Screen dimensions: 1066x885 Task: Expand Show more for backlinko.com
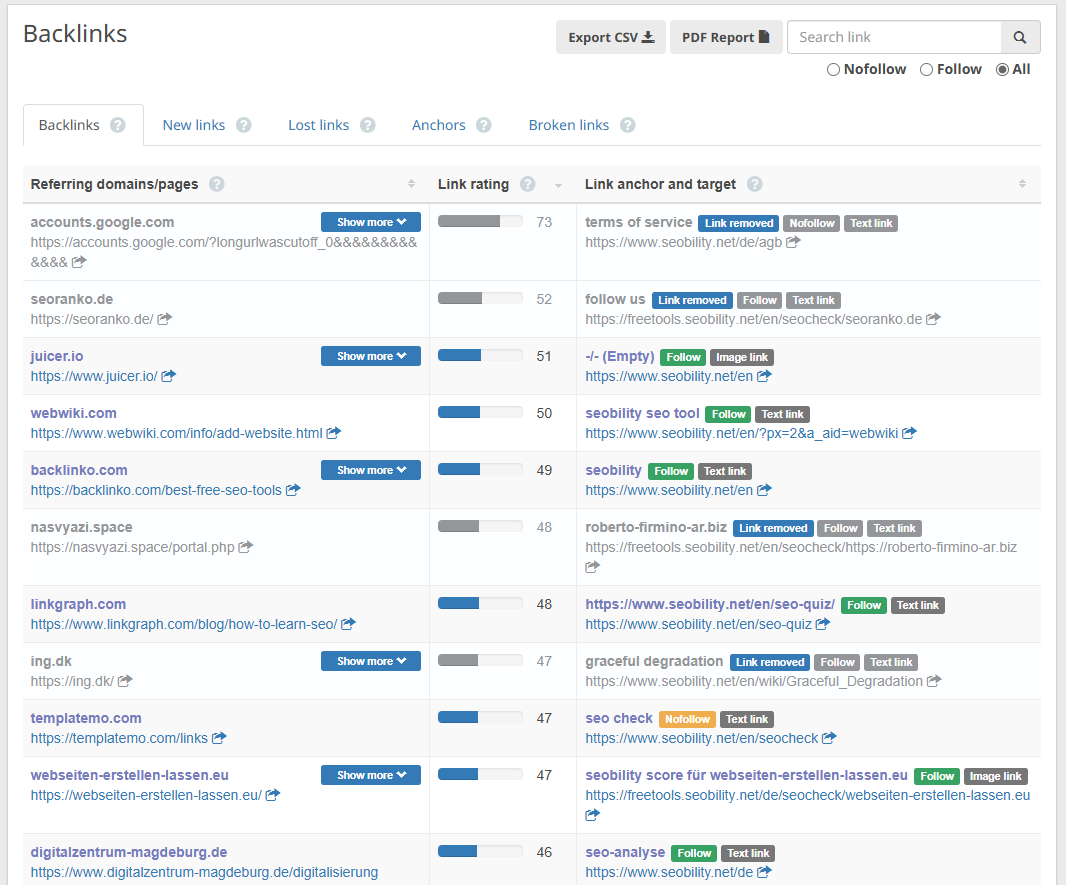pyautogui.click(x=371, y=470)
